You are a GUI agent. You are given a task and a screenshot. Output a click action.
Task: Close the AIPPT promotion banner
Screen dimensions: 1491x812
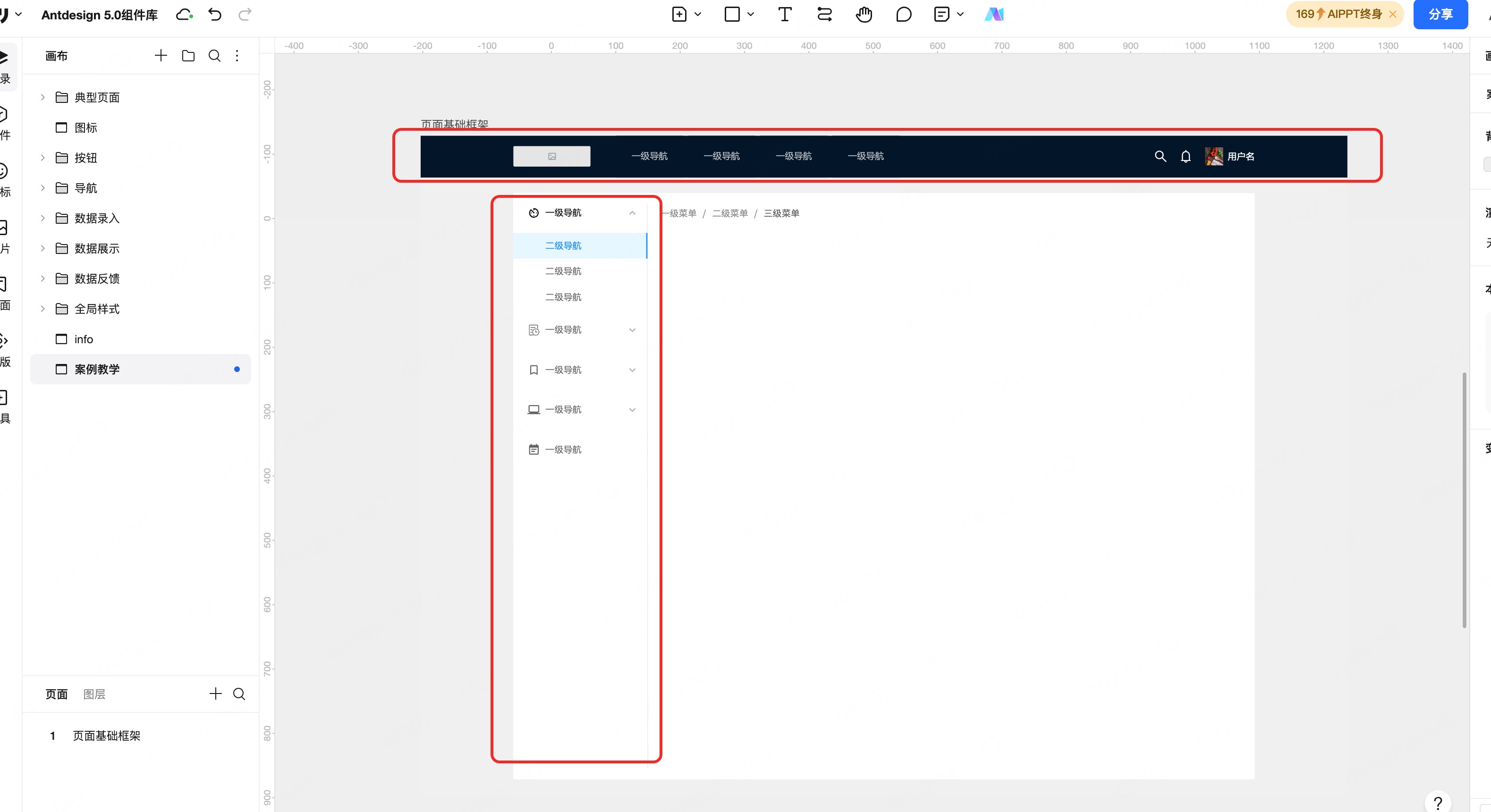[1393, 15]
